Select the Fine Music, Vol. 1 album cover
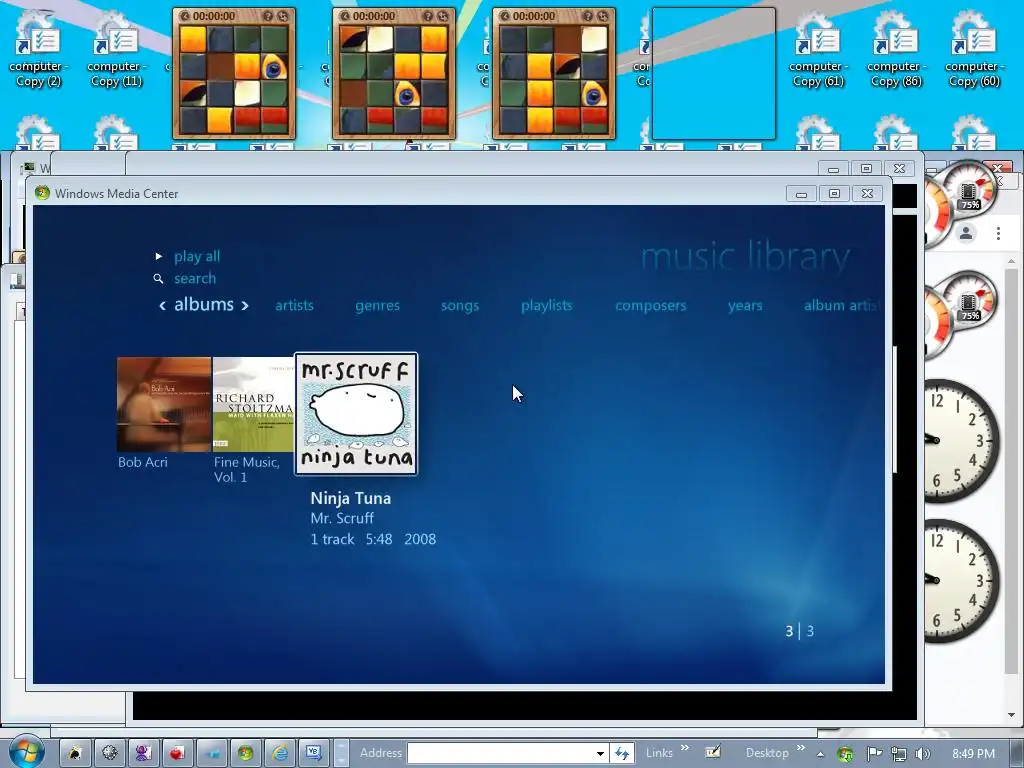Image resolution: width=1024 pixels, height=768 pixels. 253,404
